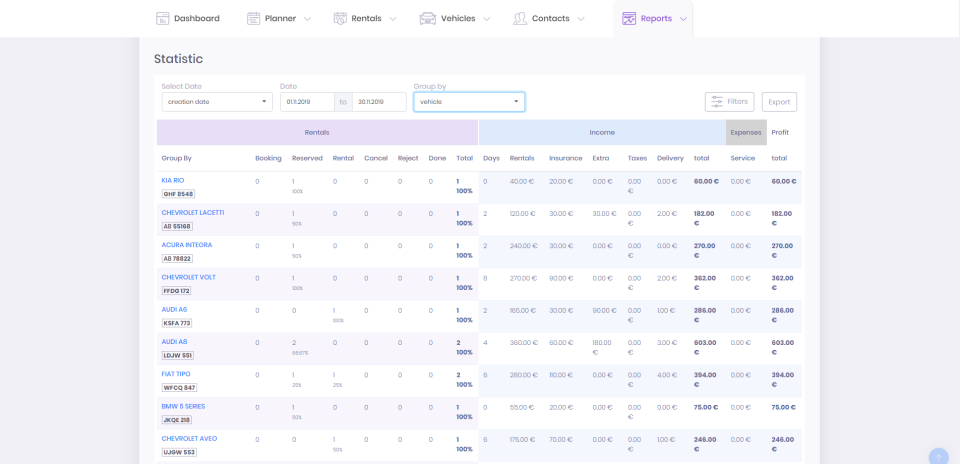Open the Reports menu
960x464 pixels.
click(656, 18)
